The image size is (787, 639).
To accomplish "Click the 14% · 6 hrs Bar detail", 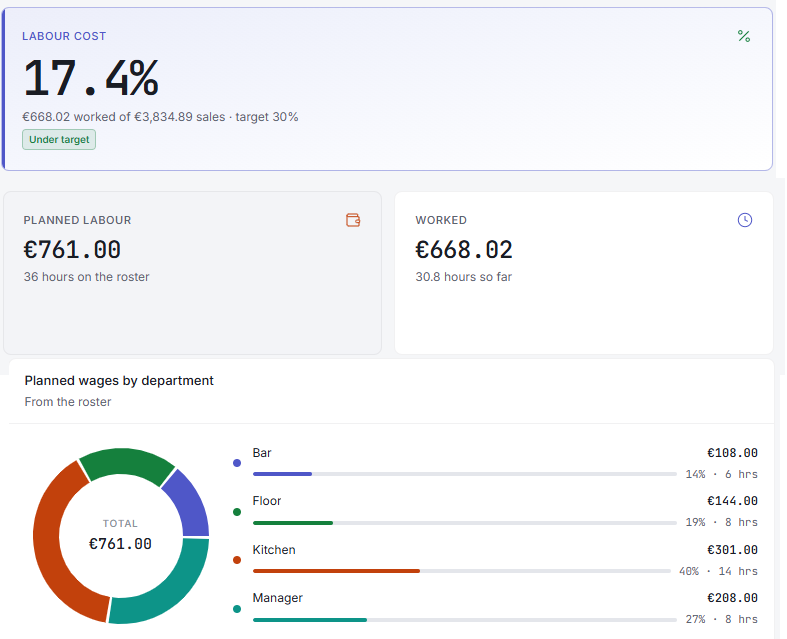I will (722, 474).
